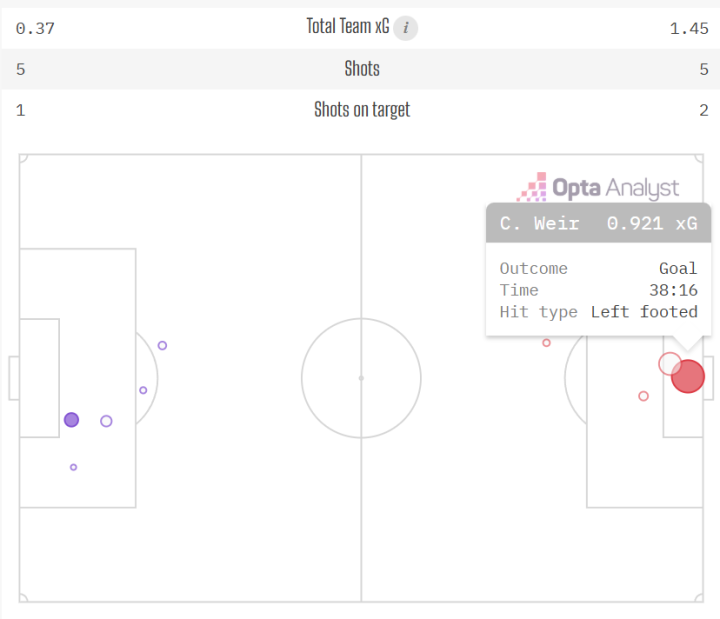Select the small red marker outside the penalty area
The image size is (720, 619).
pos(546,343)
